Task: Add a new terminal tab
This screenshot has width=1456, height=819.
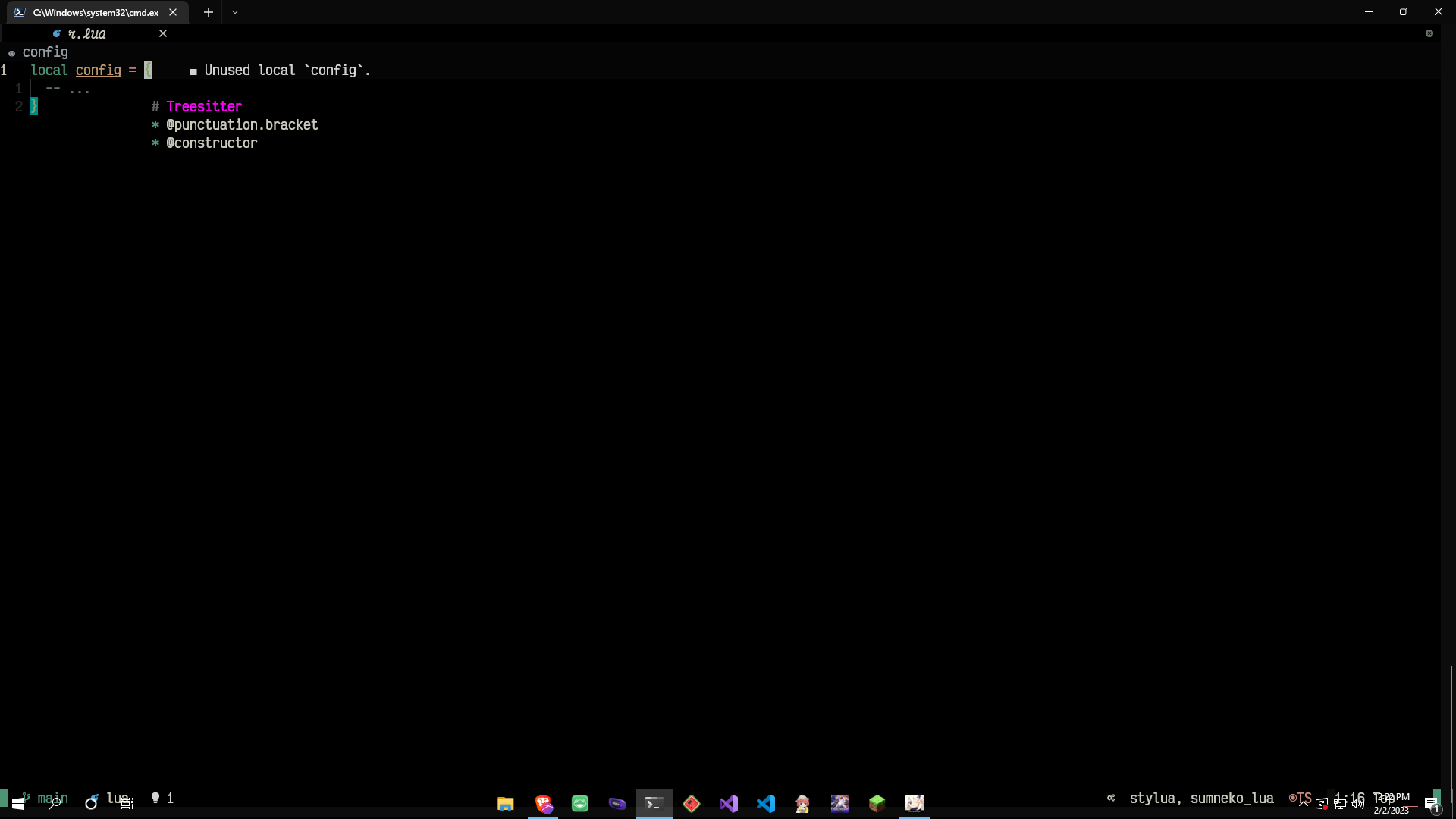Action: click(209, 12)
